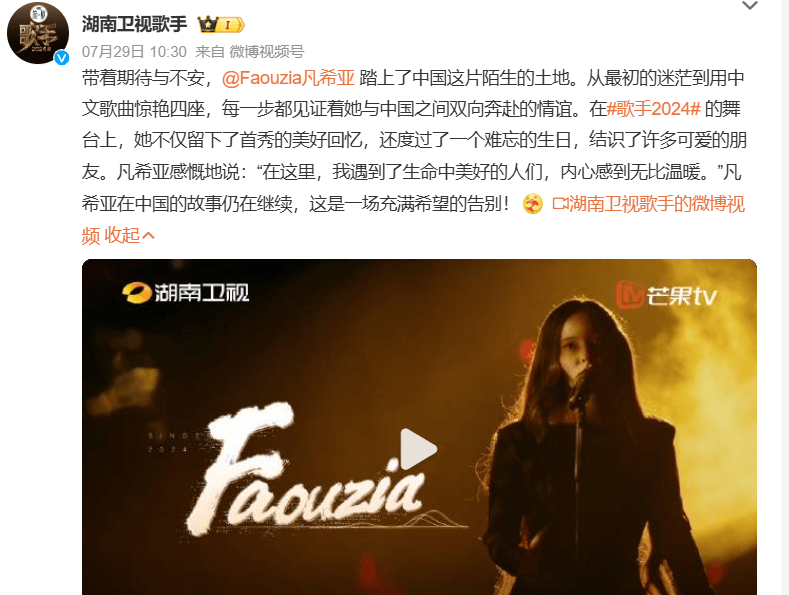The height and width of the screenshot is (595, 789).
Task: Click the blue verified badge on avatar
Action: click(x=61, y=58)
